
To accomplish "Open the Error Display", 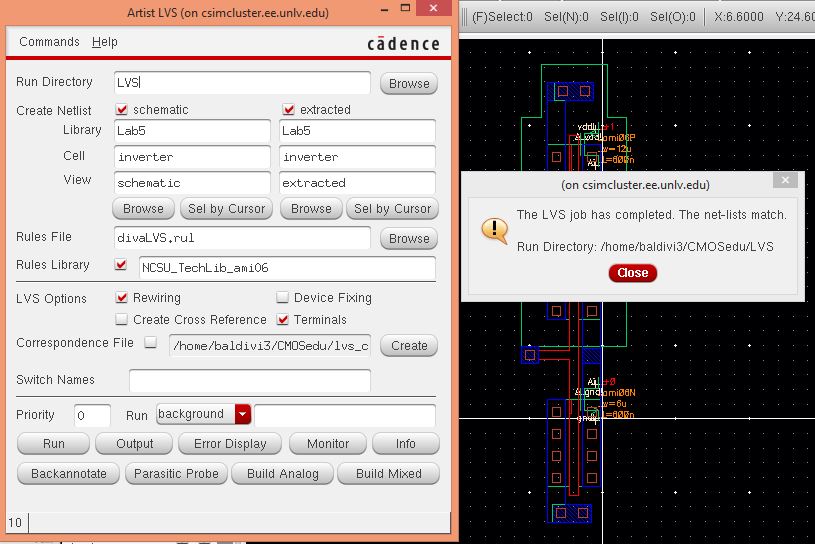I will (x=230, y=444).
